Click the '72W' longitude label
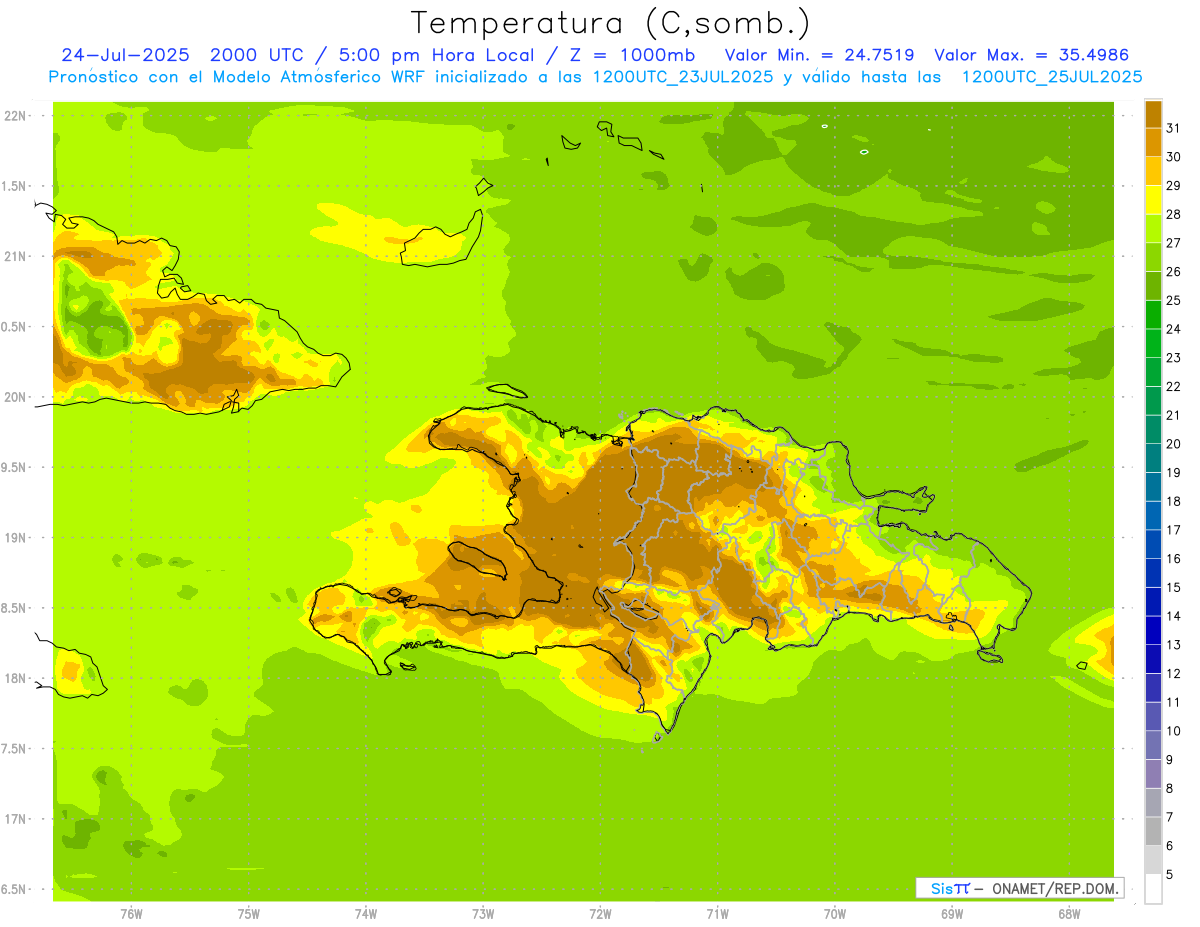This screenshot has width=1200, height=927. coord(600,914)
